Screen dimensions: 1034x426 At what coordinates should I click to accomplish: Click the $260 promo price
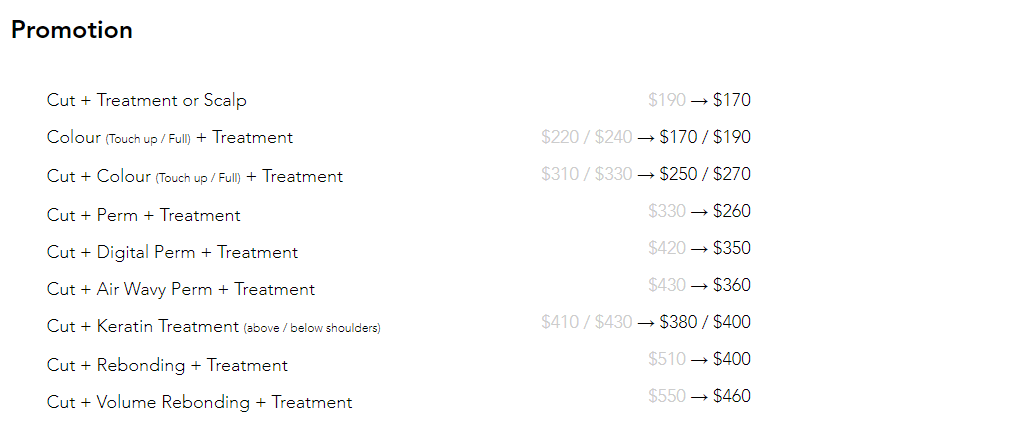(732, 211)
